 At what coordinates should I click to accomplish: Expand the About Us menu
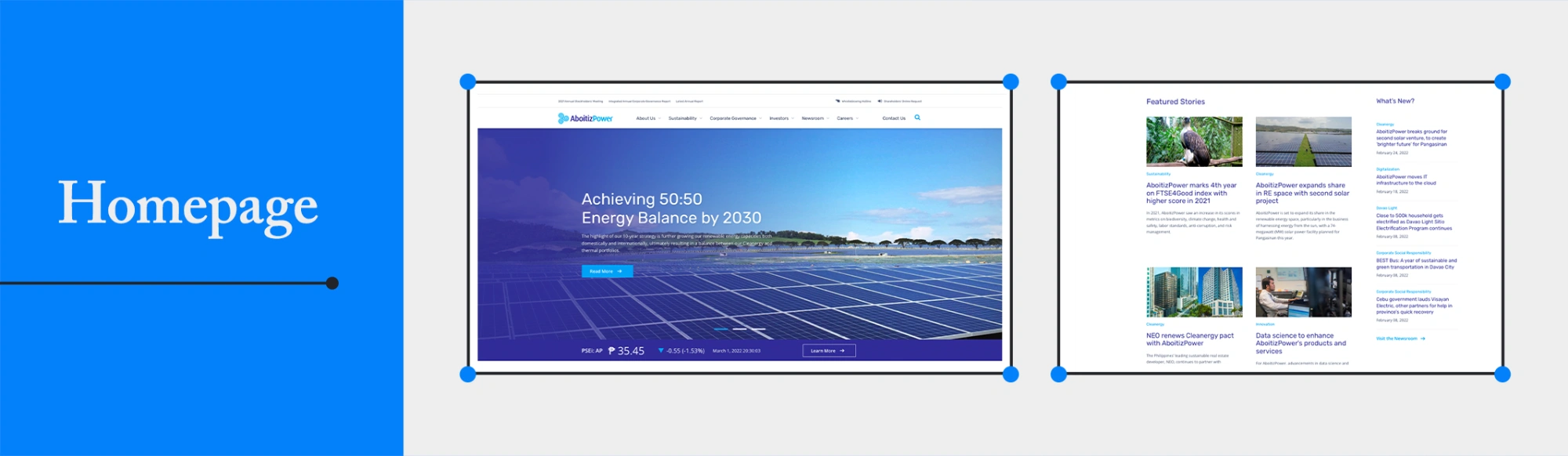[648, 118]
